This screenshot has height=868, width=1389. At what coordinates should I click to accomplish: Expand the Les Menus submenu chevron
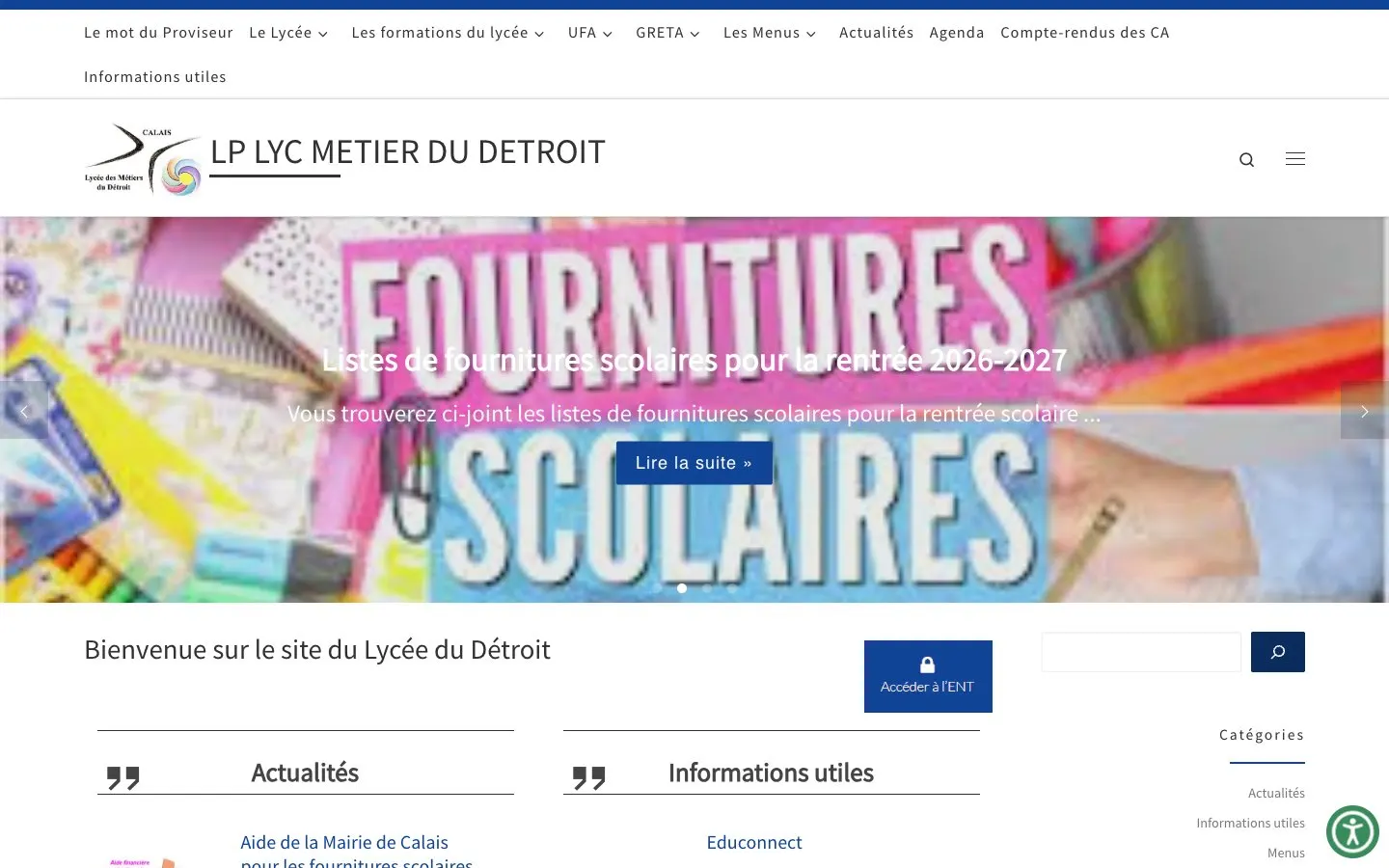pyautogui.click(x=811, y=34)
